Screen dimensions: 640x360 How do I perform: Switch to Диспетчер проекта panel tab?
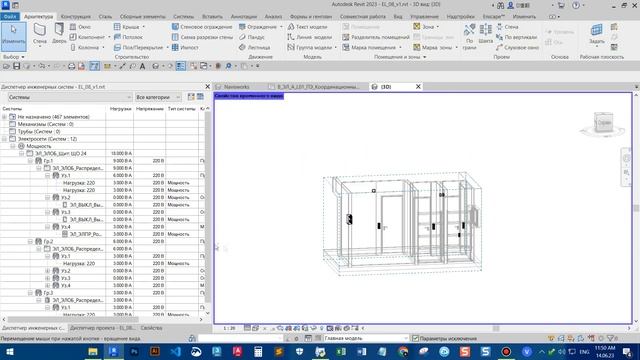[x=102, y=328]
